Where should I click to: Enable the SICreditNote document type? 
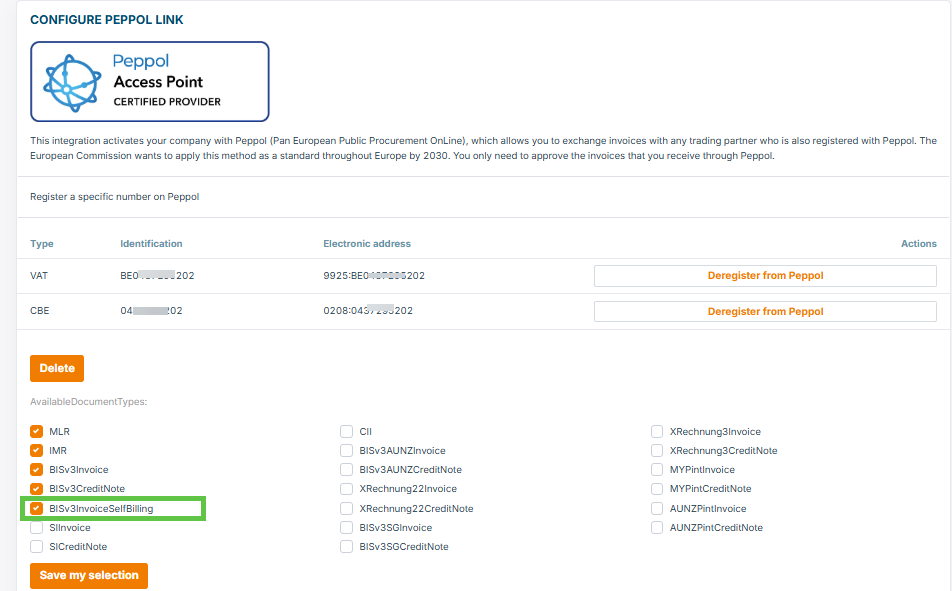coord(36,546)
